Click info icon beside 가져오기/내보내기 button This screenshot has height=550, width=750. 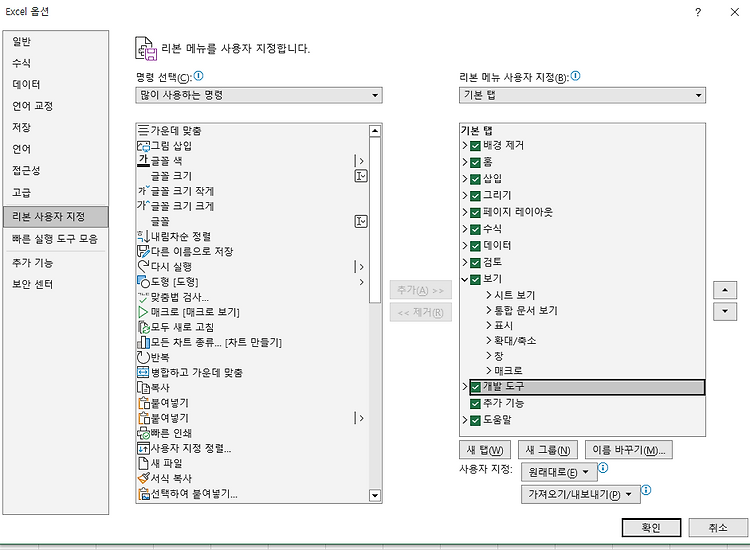[646, 490]
